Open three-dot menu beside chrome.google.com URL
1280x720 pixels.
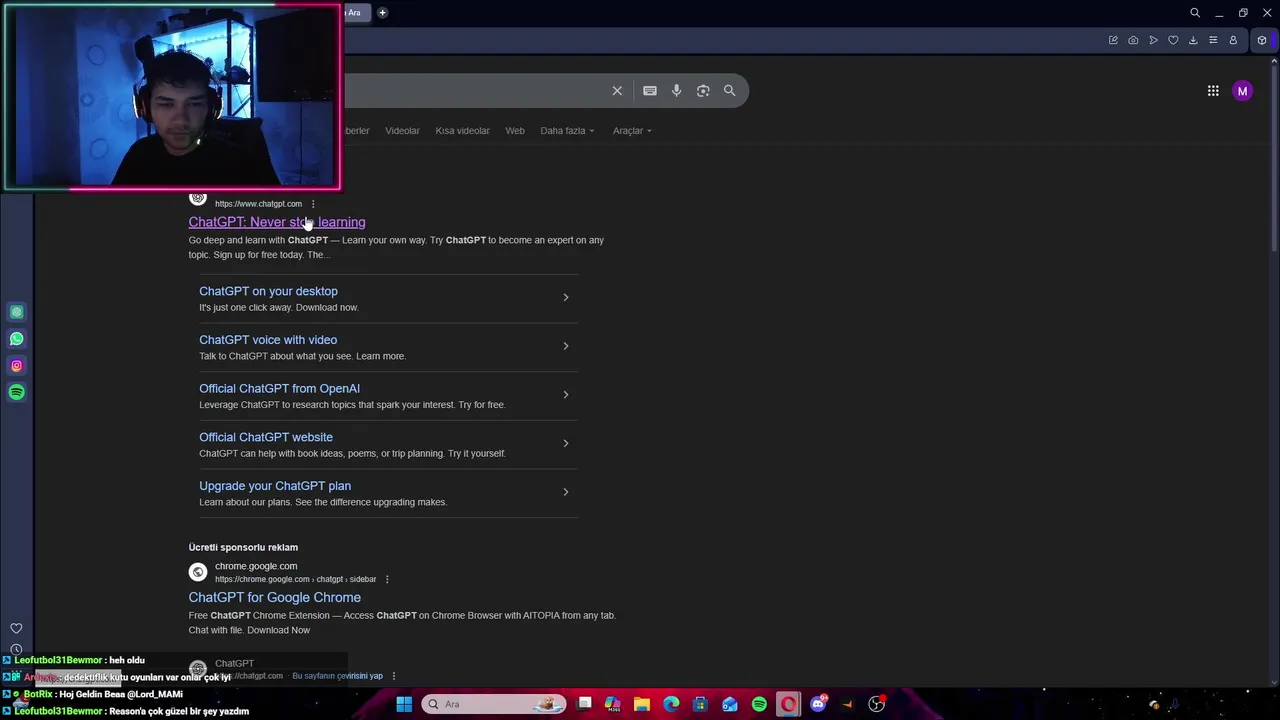pyautogui.click(x=387, y=579)
